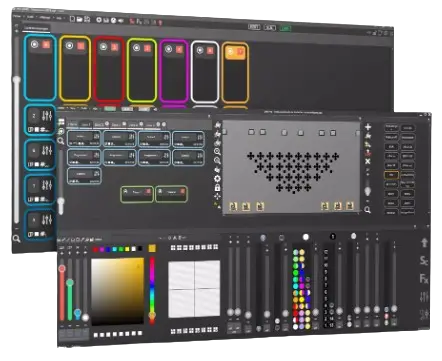Image resolution: width=442 pixels, height=361 pixels.
Task: Click the white X icon right of the fixture view
Action: pyautogui.click(x=368, y=161)
